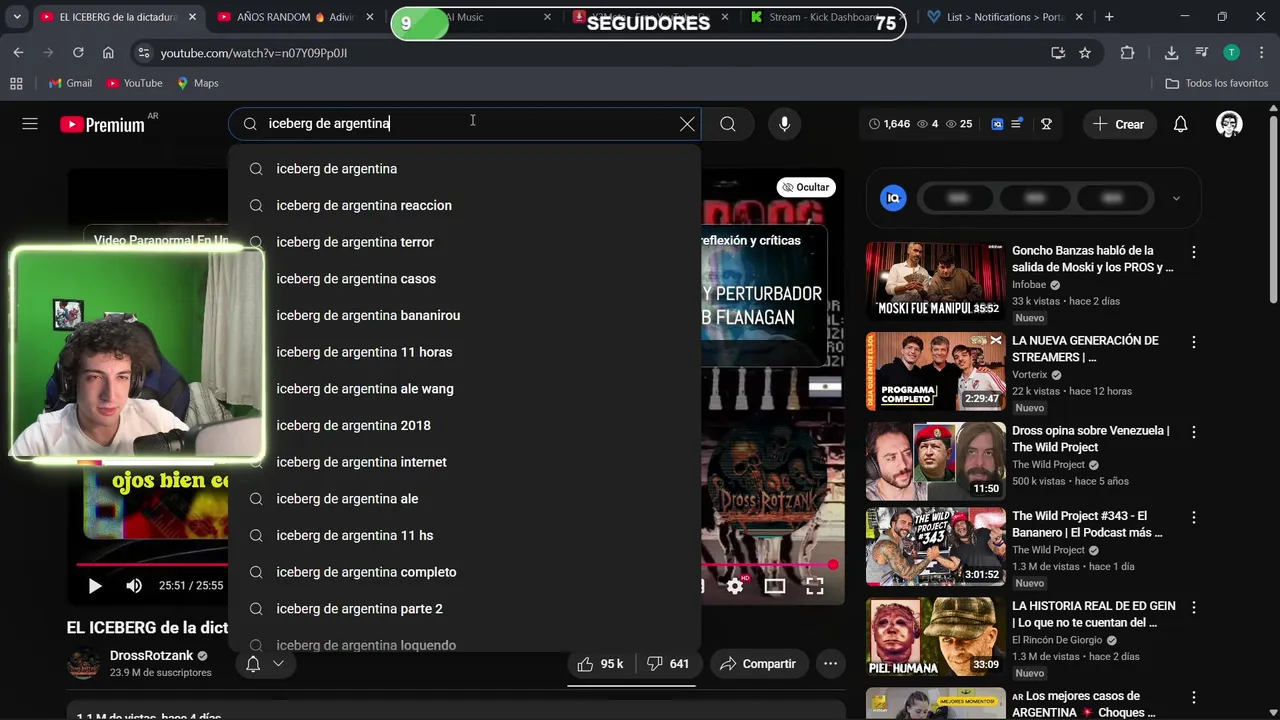Open the Goncho Banzas video thumbnail

coord(935,281)
